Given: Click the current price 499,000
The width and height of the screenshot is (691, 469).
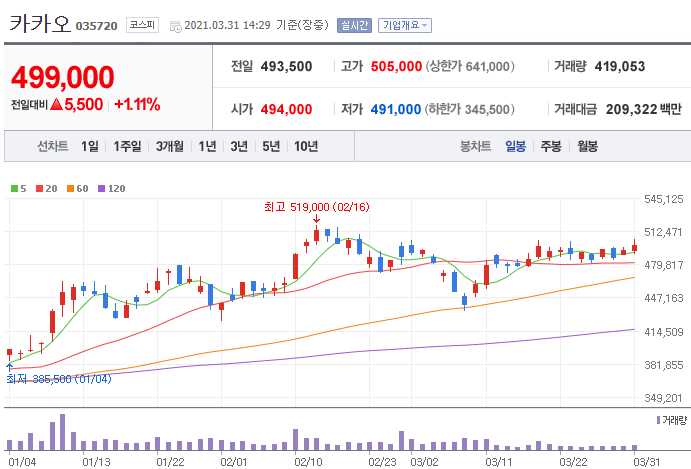Looking at the screenshot, I should click(x=63, y=77).
